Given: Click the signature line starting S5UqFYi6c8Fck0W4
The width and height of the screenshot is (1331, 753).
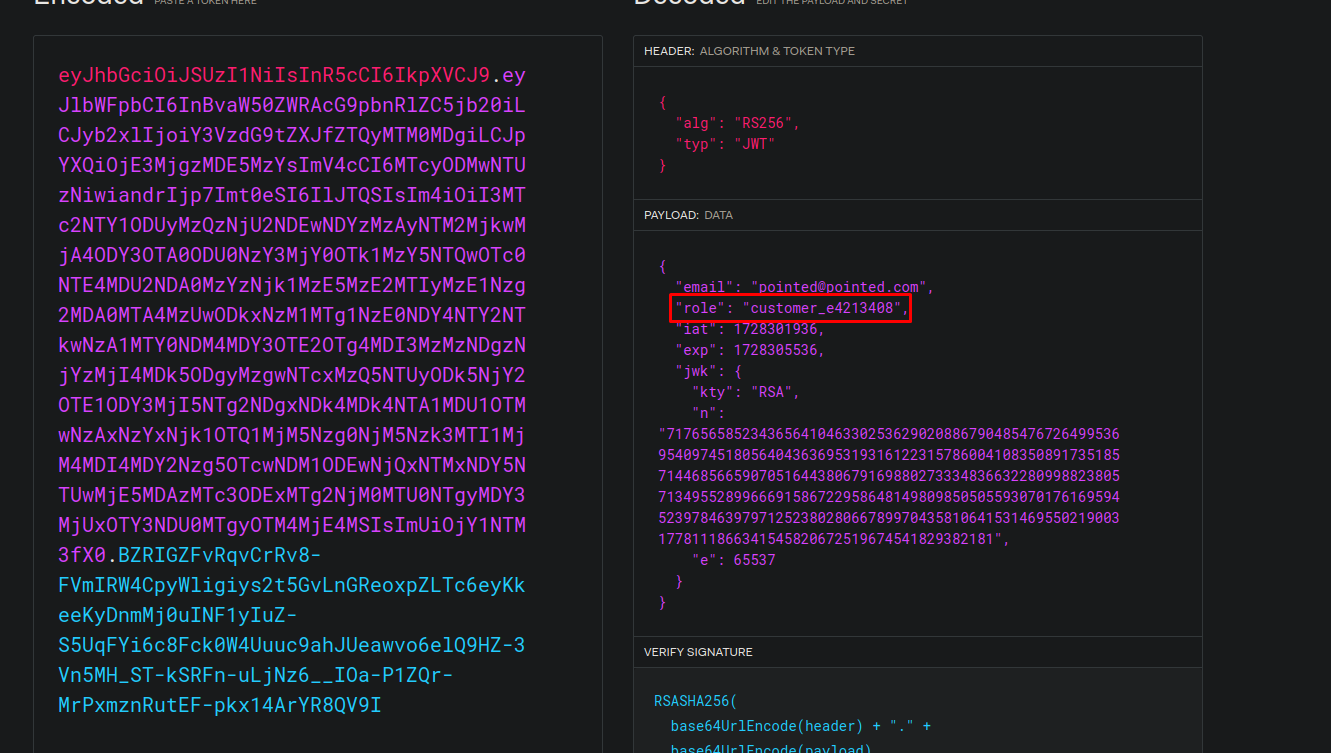Looking at the screenshot, I should coord(292,645).
